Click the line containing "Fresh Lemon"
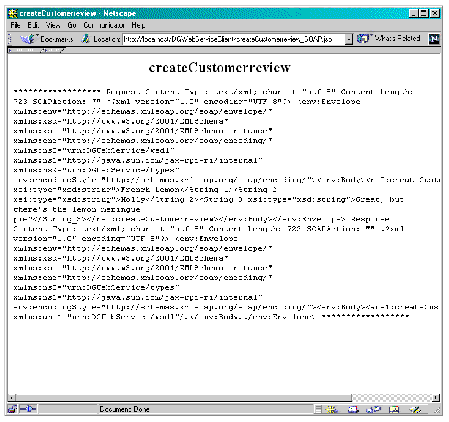The width and height of the screenshot is (449, 422). coord(145,190)
